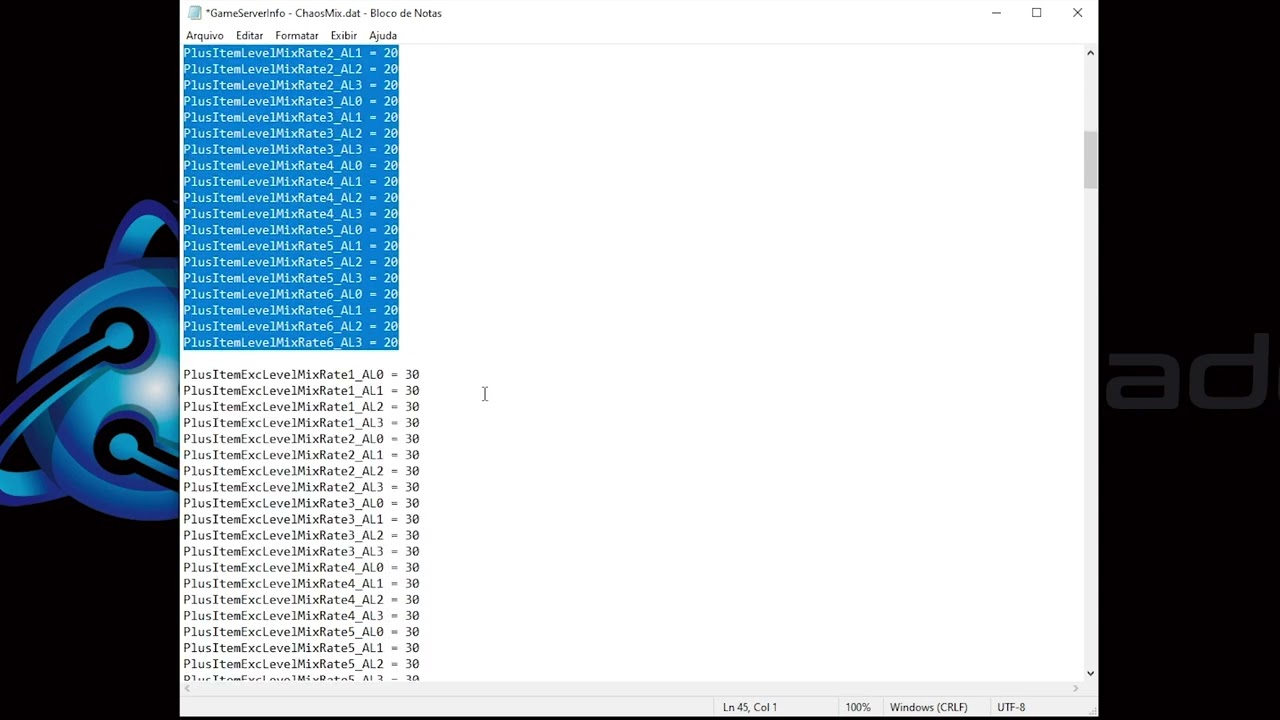Click line PlusItemExcLevelMixRate4_AL2 = 30
The height and width of the screenshot is (720, 1280).
tap(301, 600)
